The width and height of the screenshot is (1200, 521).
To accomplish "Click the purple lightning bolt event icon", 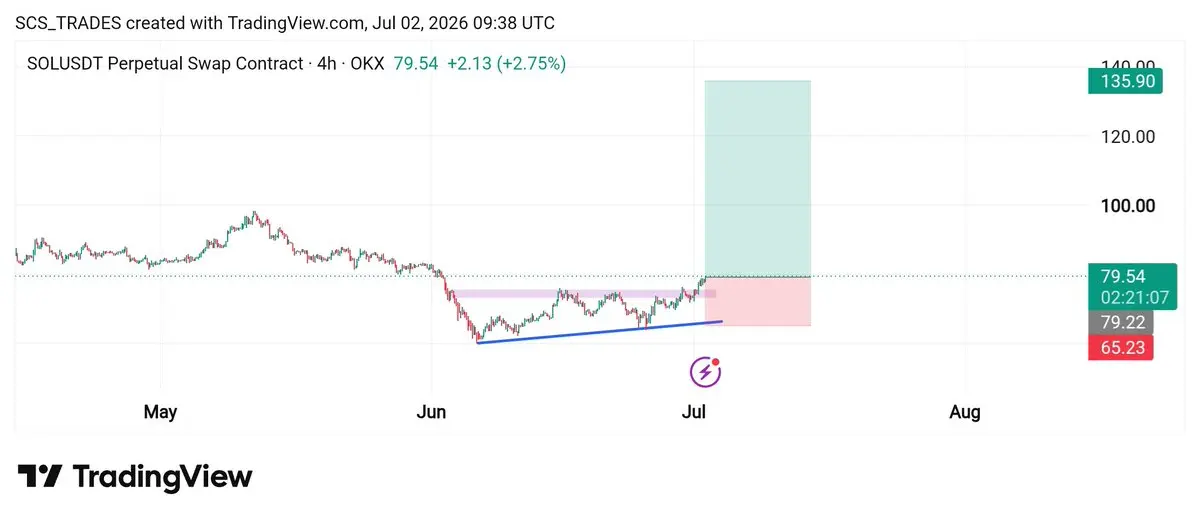I will coord(706,372).
